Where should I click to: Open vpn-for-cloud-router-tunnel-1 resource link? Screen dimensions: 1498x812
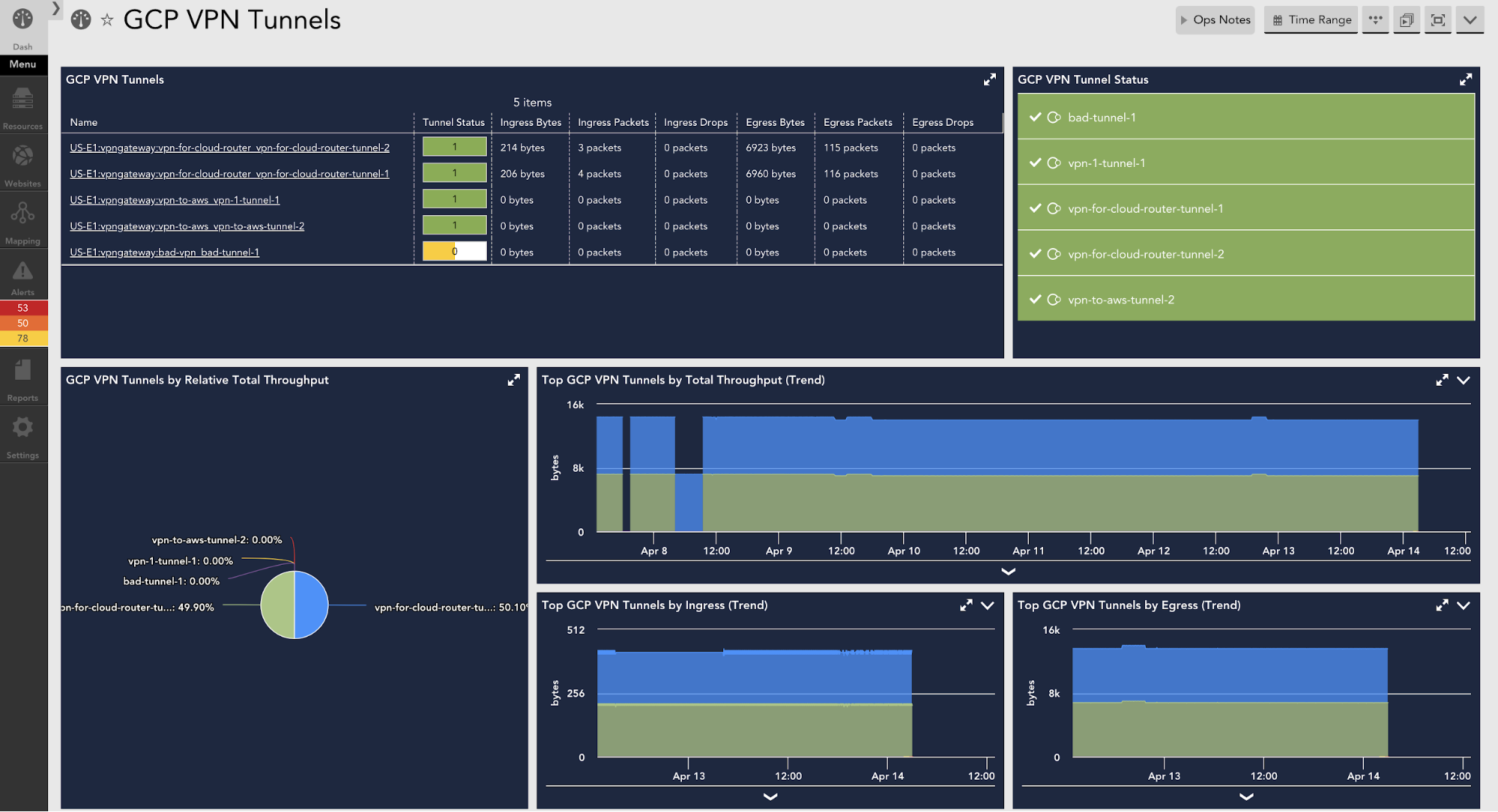pos(229,174)
